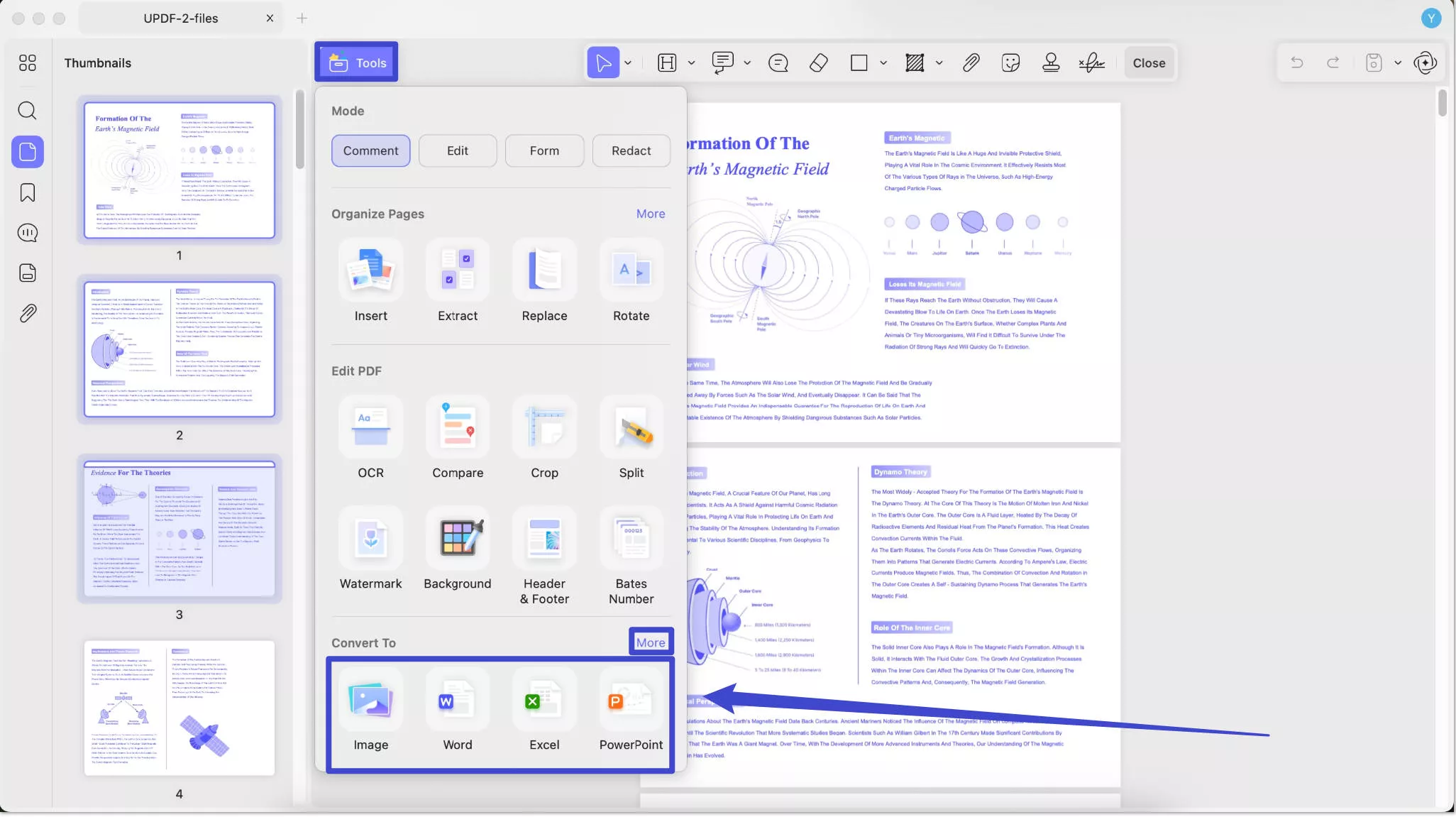This screenshot has height=817, width=1456.
Task: Convert the PDF to Word
Action: click(458, 711)
